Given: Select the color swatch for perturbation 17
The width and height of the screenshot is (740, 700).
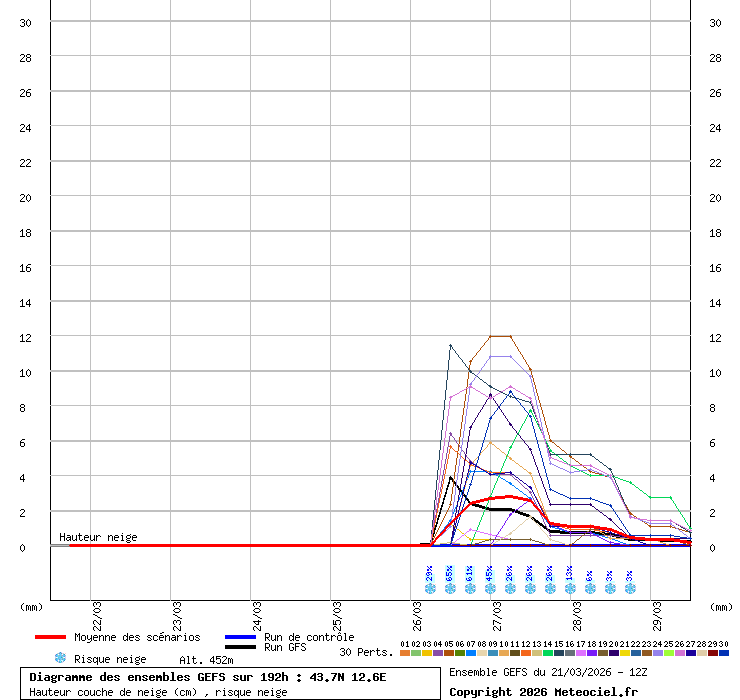Looking at the screenshot, I should pyautogui.click(x=580, y=653).
